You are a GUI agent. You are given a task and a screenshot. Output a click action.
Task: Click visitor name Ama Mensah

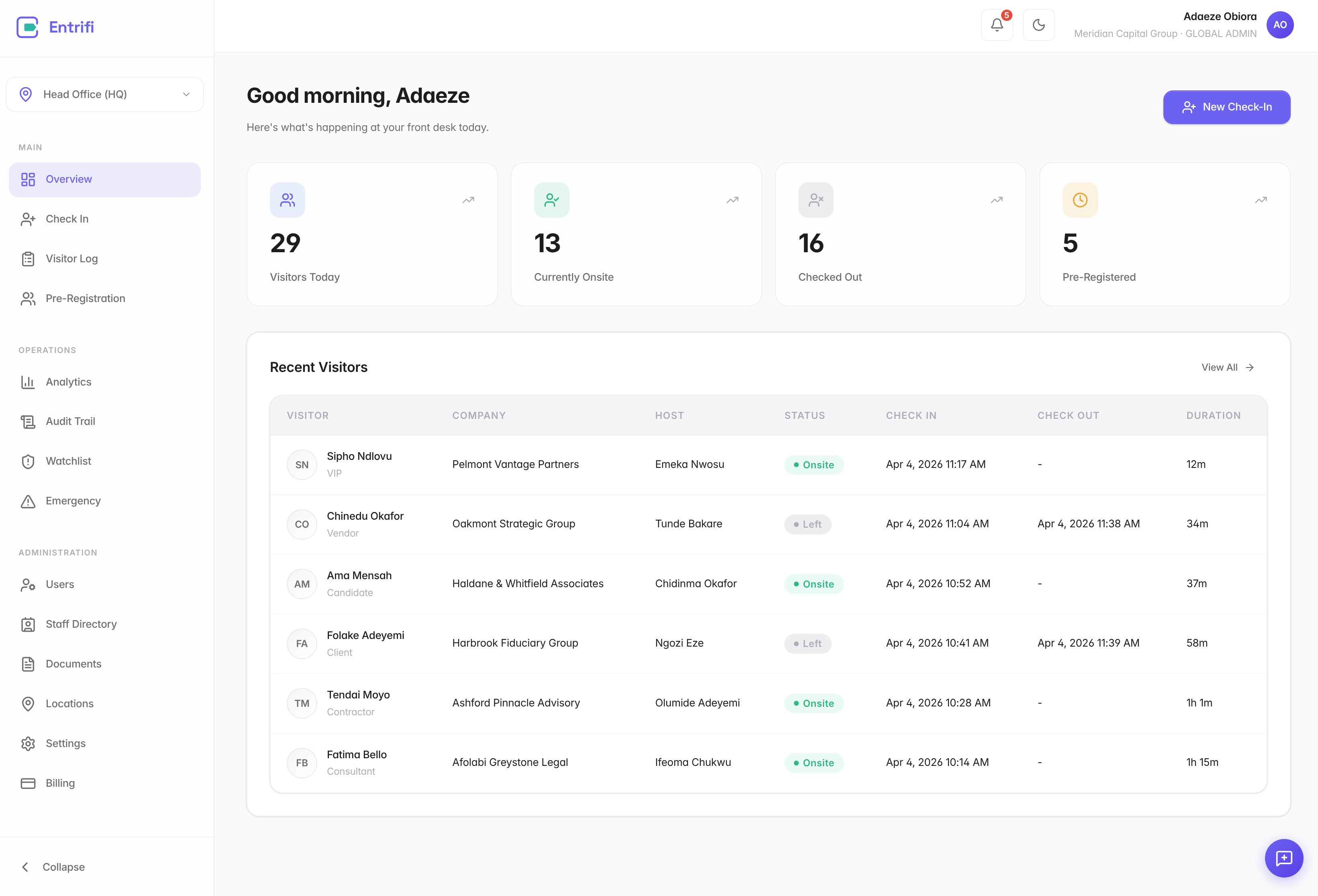[359, 576]
